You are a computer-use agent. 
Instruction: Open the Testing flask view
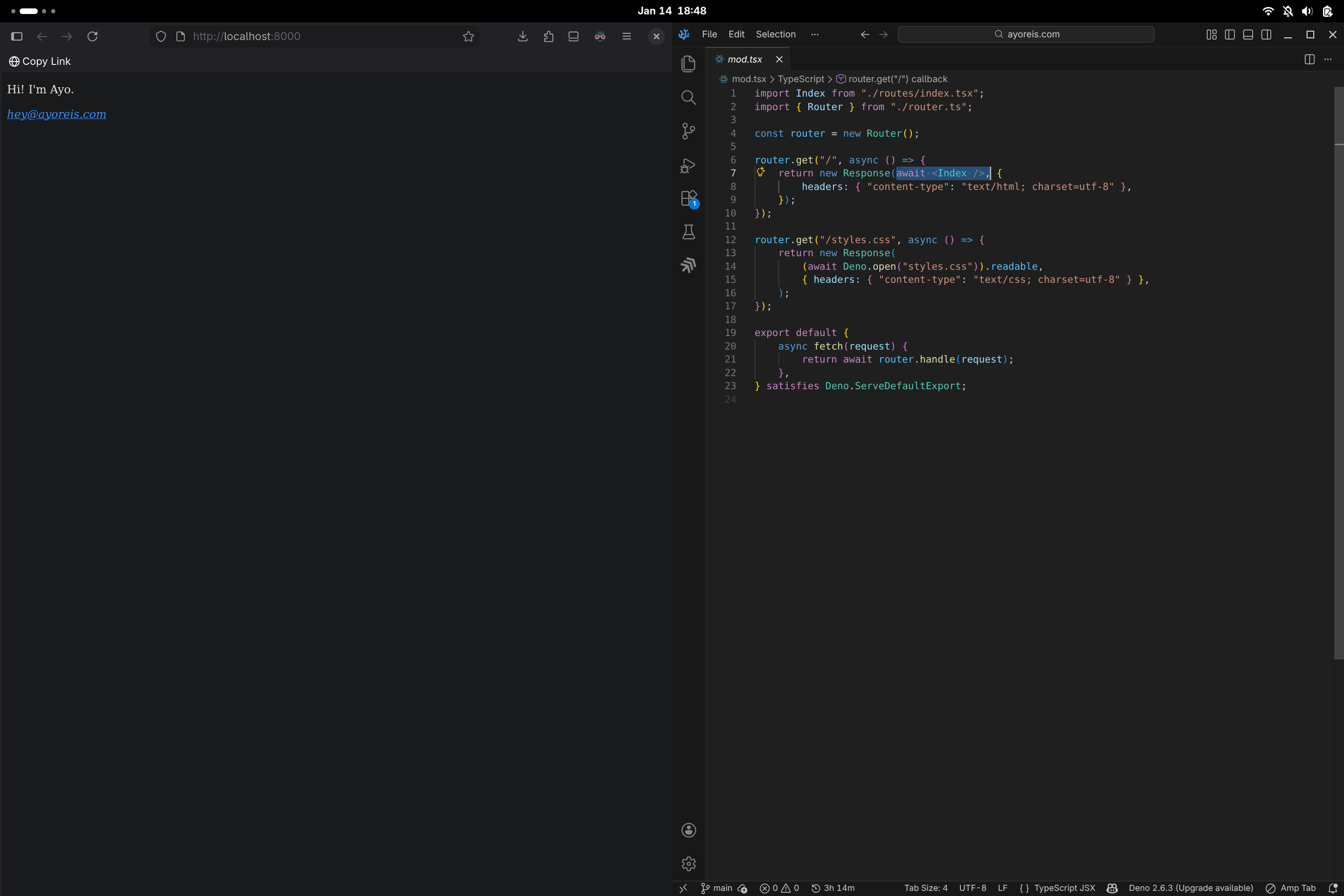point(689,232)
